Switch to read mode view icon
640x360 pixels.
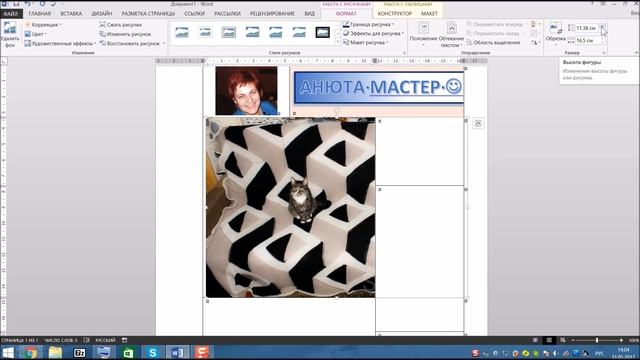(x=535, y=340)
